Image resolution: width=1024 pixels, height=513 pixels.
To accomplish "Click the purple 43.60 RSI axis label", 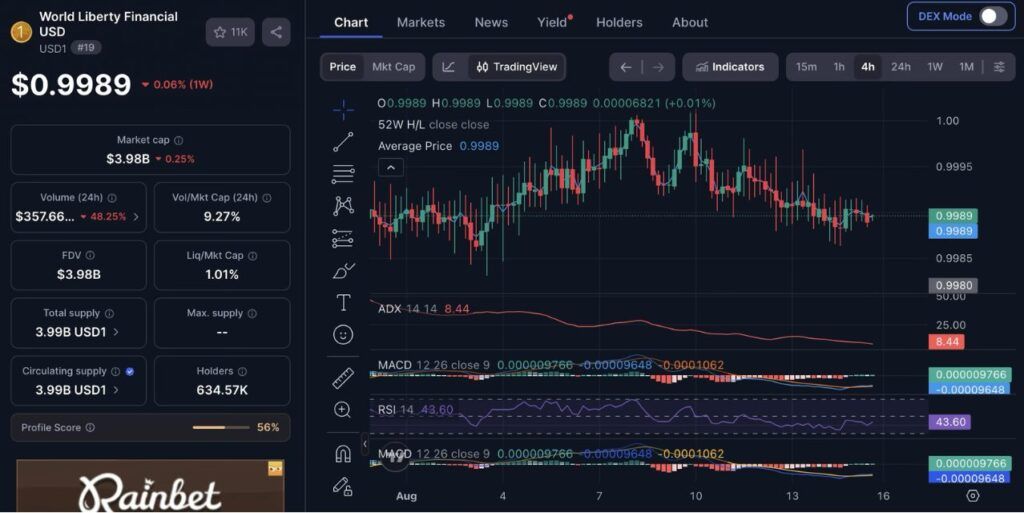I will pyautogui.click(x=950, y=422).
